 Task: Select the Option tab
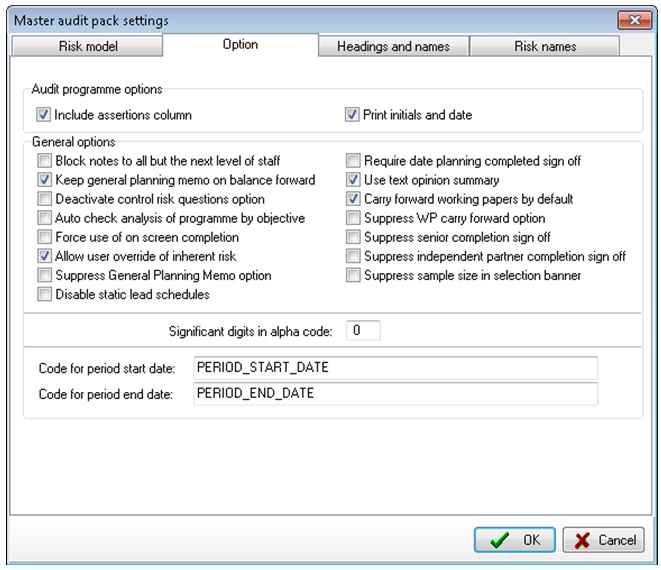click(x=240, y=45)
